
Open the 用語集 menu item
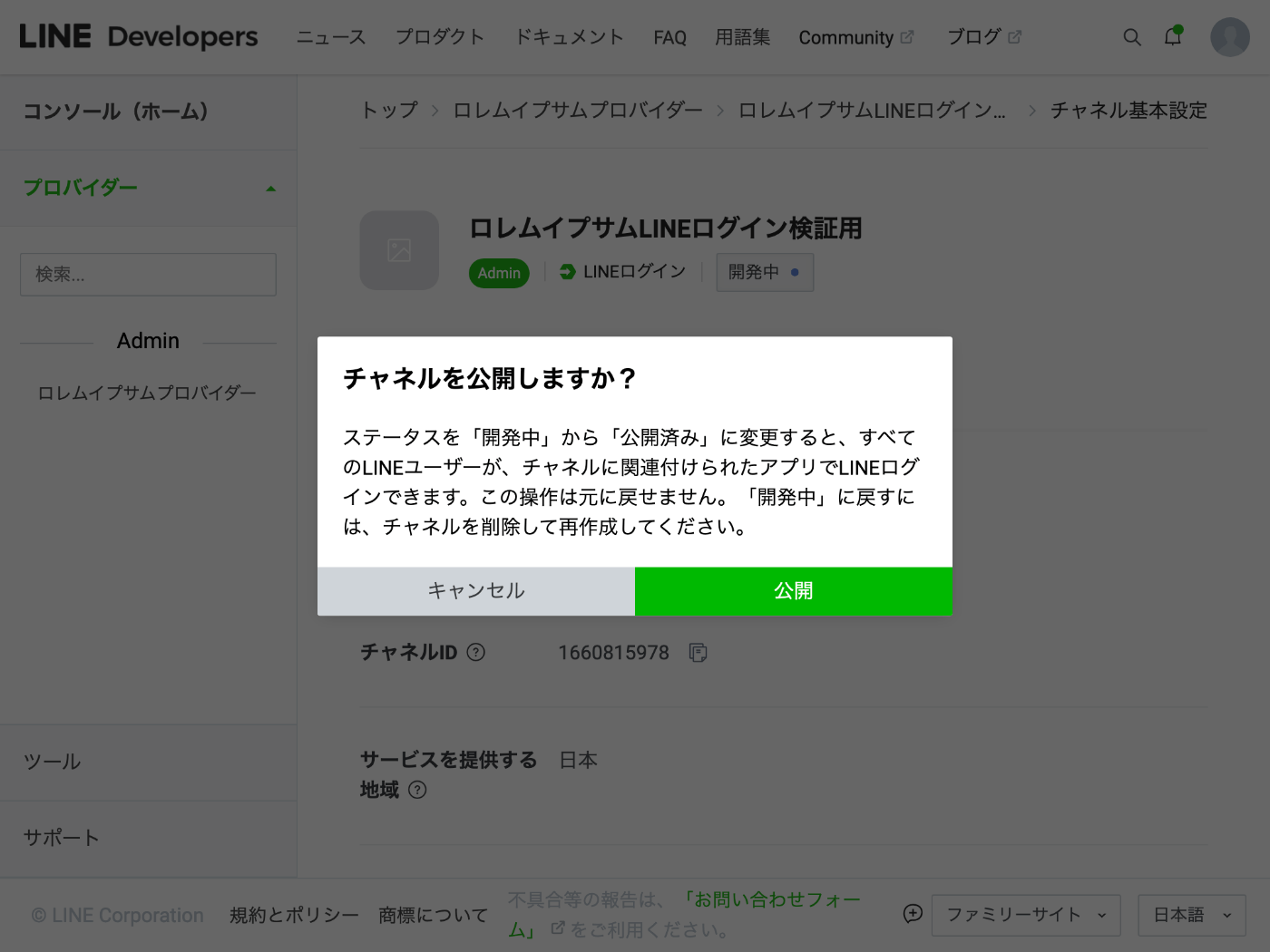point(742,37)
